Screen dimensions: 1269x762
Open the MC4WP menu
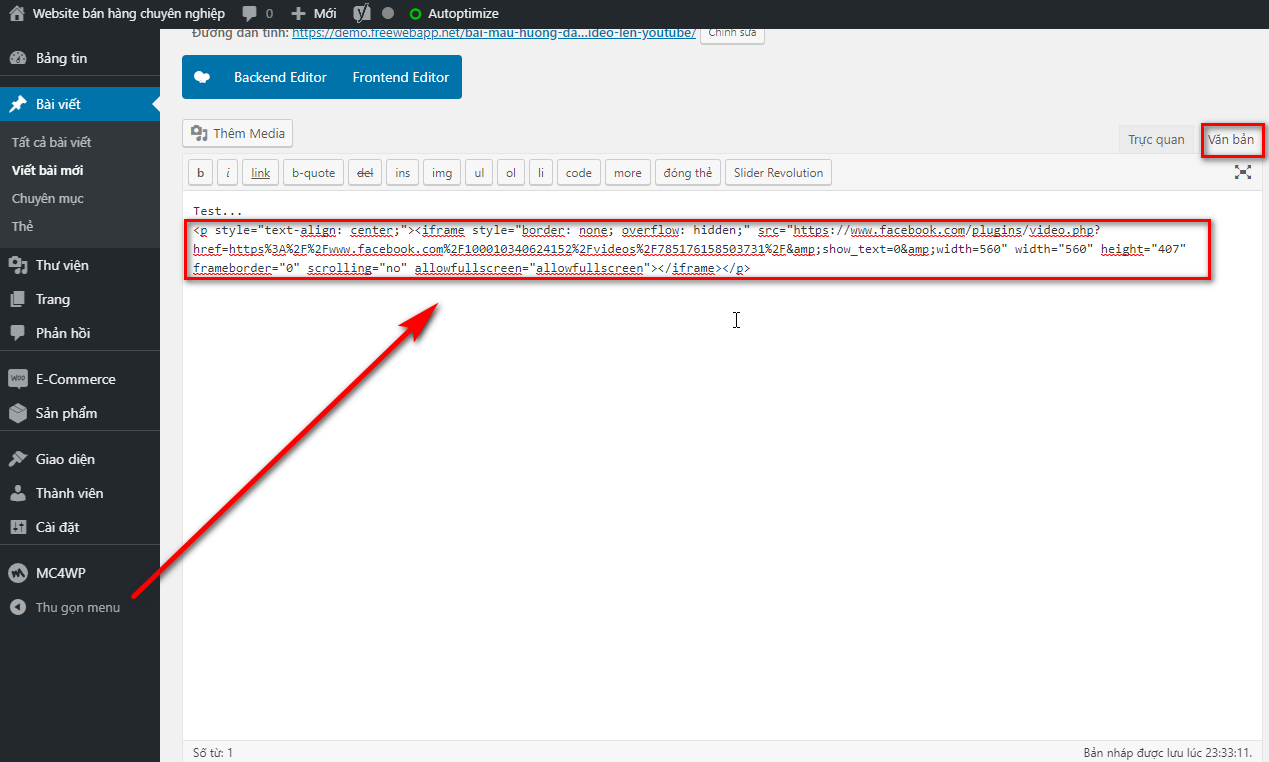60,573
